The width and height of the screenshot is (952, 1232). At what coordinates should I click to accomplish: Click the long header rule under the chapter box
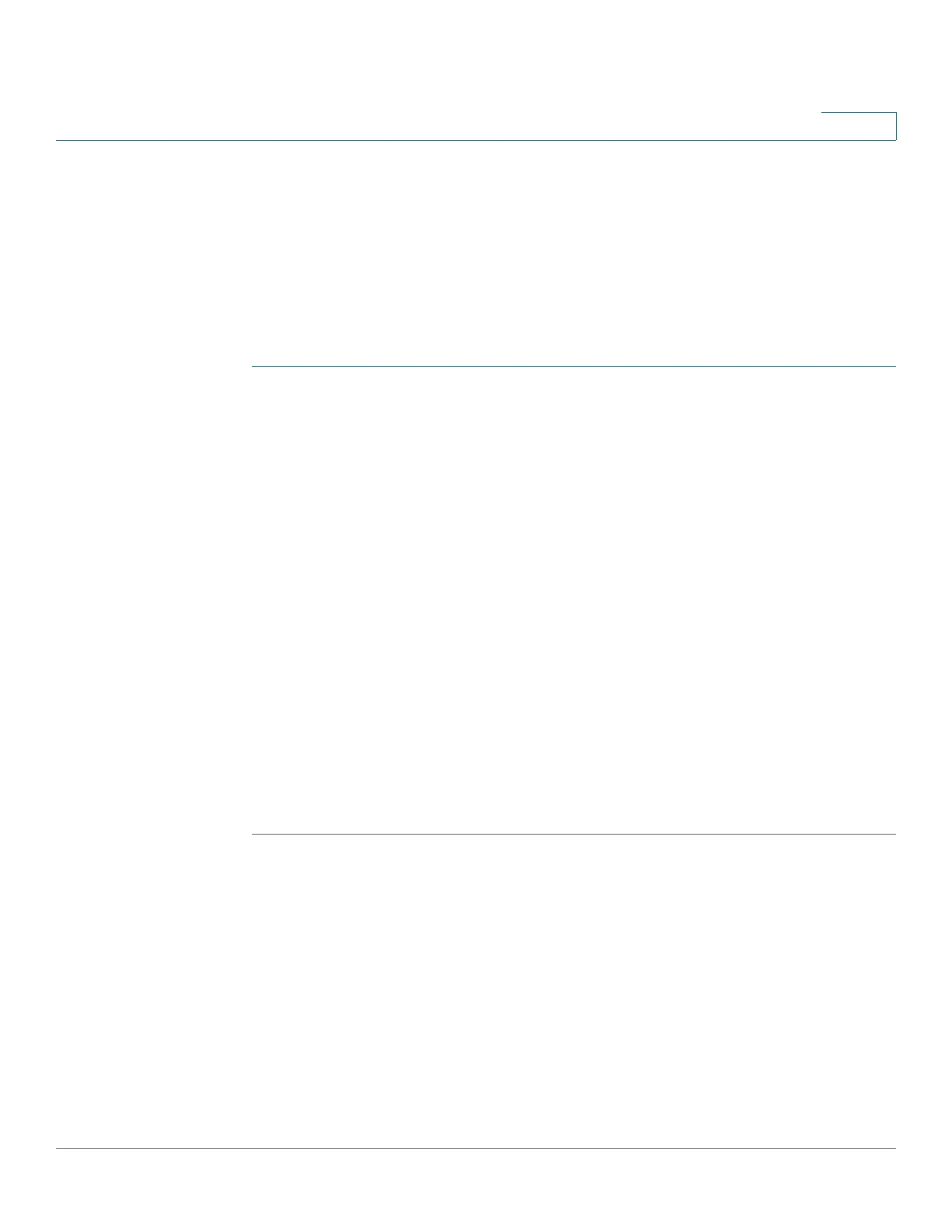coord(476,140)
